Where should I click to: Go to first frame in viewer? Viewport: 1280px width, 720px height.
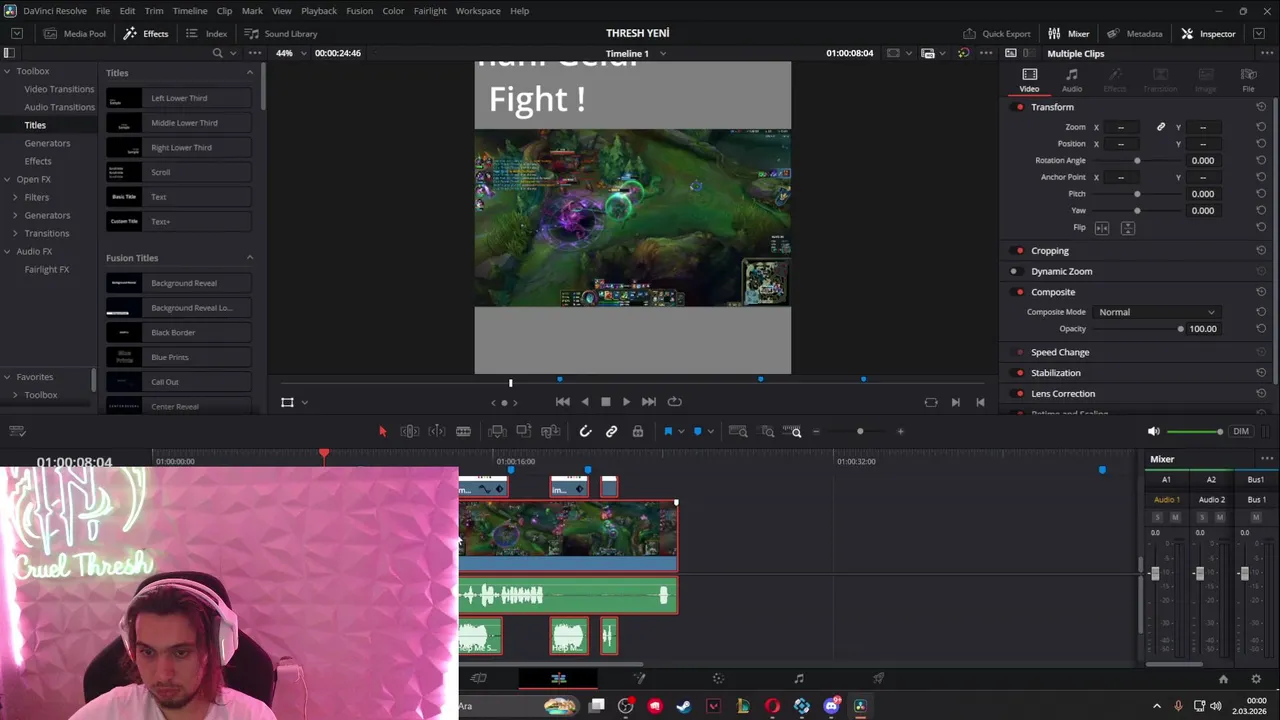[x=562, y=402]
